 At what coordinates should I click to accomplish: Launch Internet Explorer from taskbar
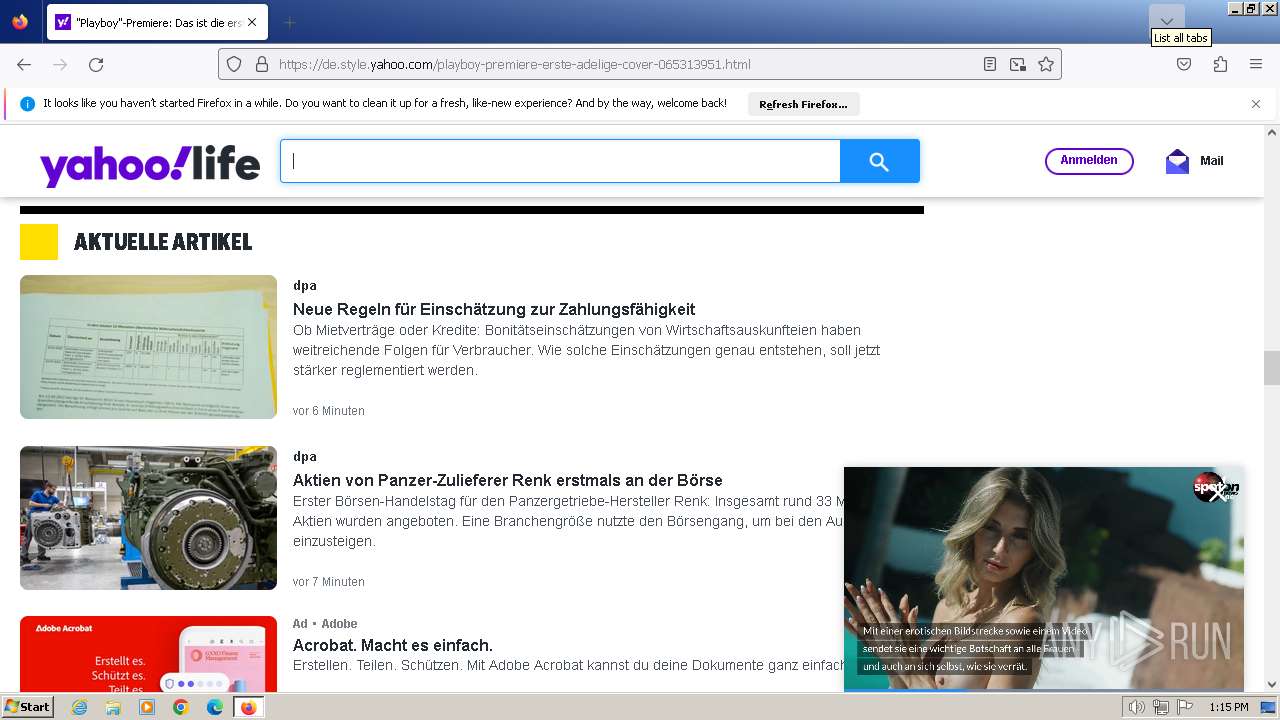[79, 707]
